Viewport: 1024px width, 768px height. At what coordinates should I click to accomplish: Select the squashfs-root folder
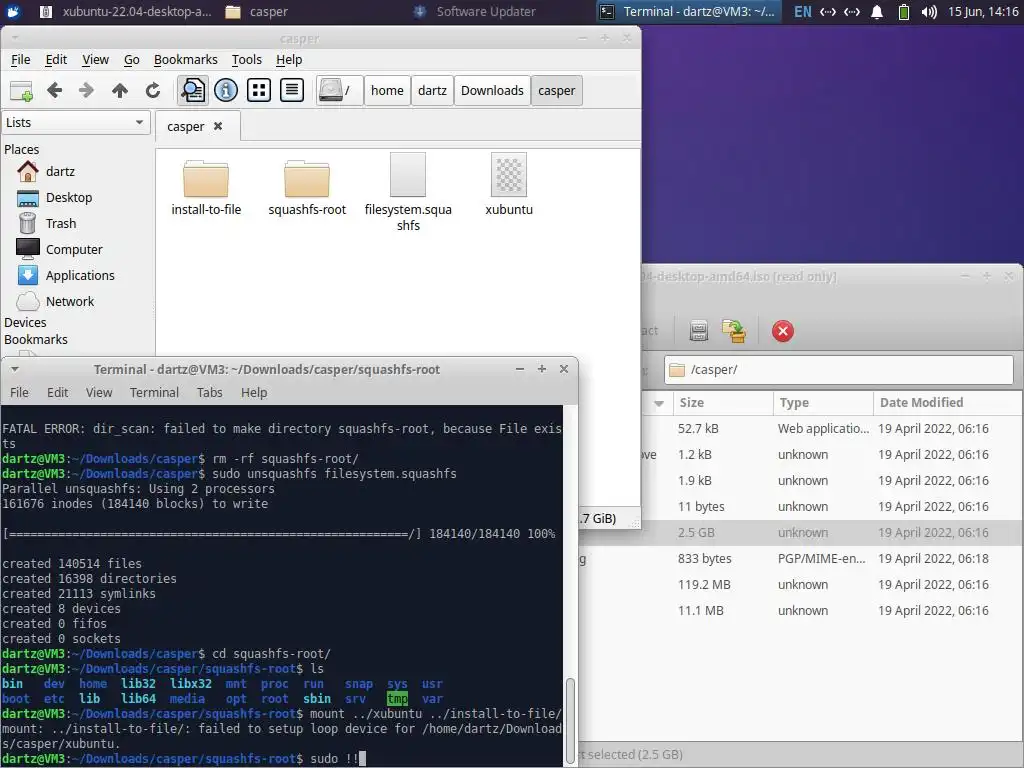click(307, 187)
